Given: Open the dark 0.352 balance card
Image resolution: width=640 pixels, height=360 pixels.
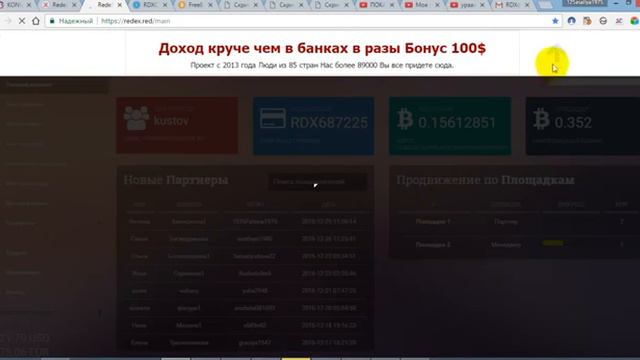Looking at the screenshot, I should tap(583, 125).
